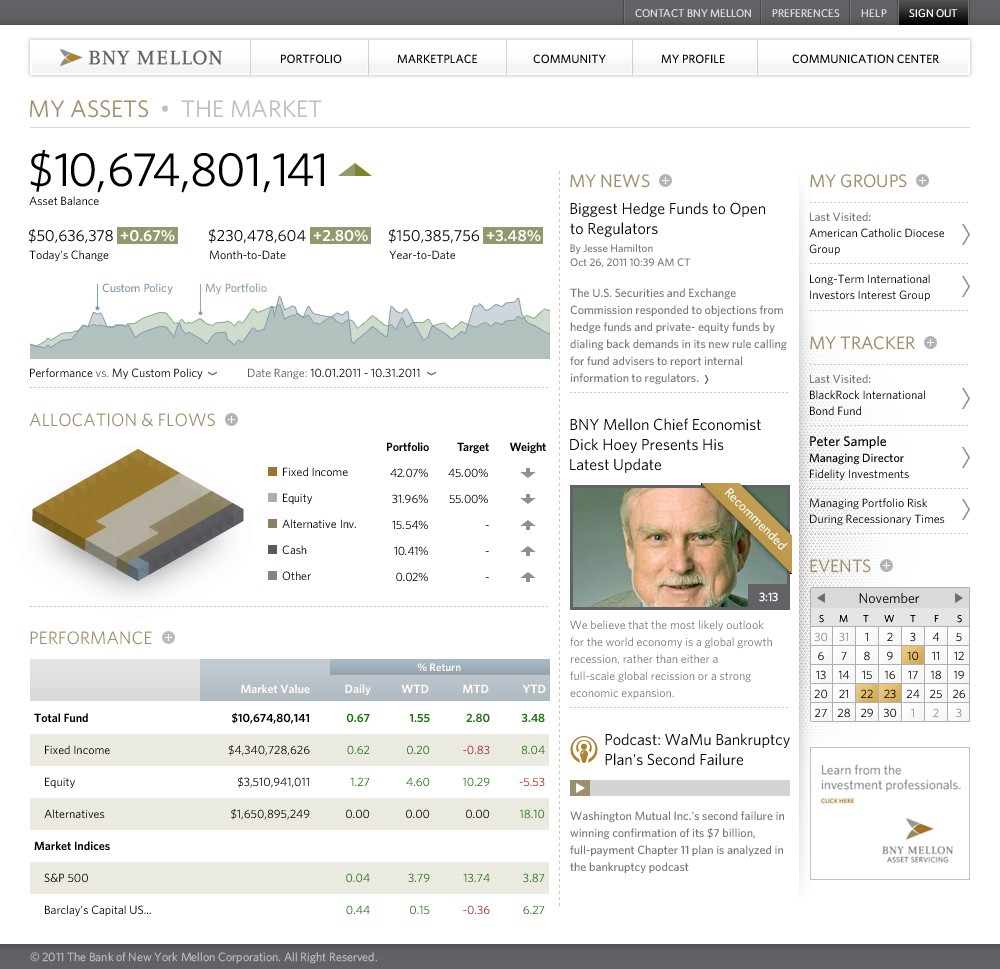Click Barclay's Capital US... index row
This screenshot has width=1000, height=969.
coord(290,910)
